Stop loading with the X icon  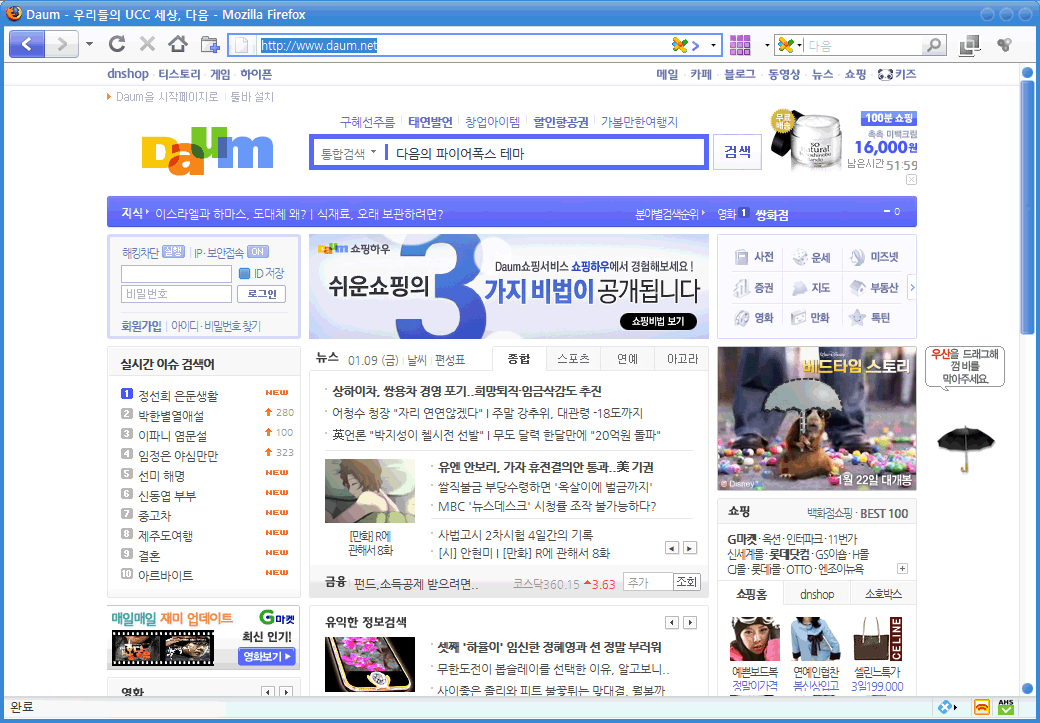pyautogui.click(x=147, y=44)
